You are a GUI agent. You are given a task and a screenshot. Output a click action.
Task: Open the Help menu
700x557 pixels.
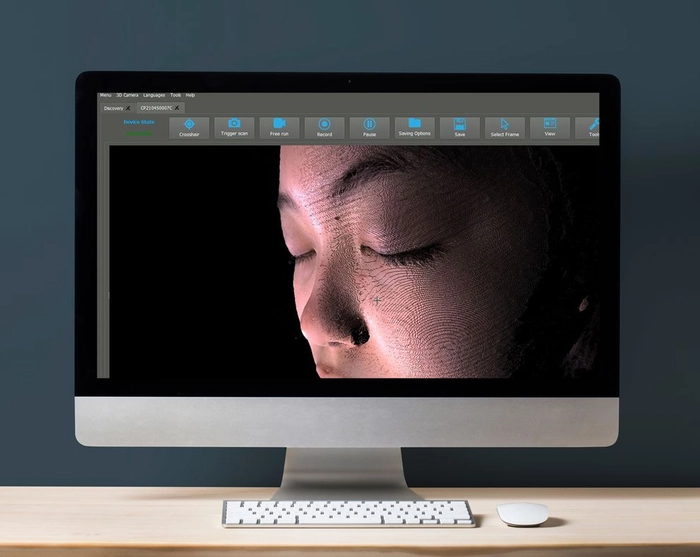190,95
